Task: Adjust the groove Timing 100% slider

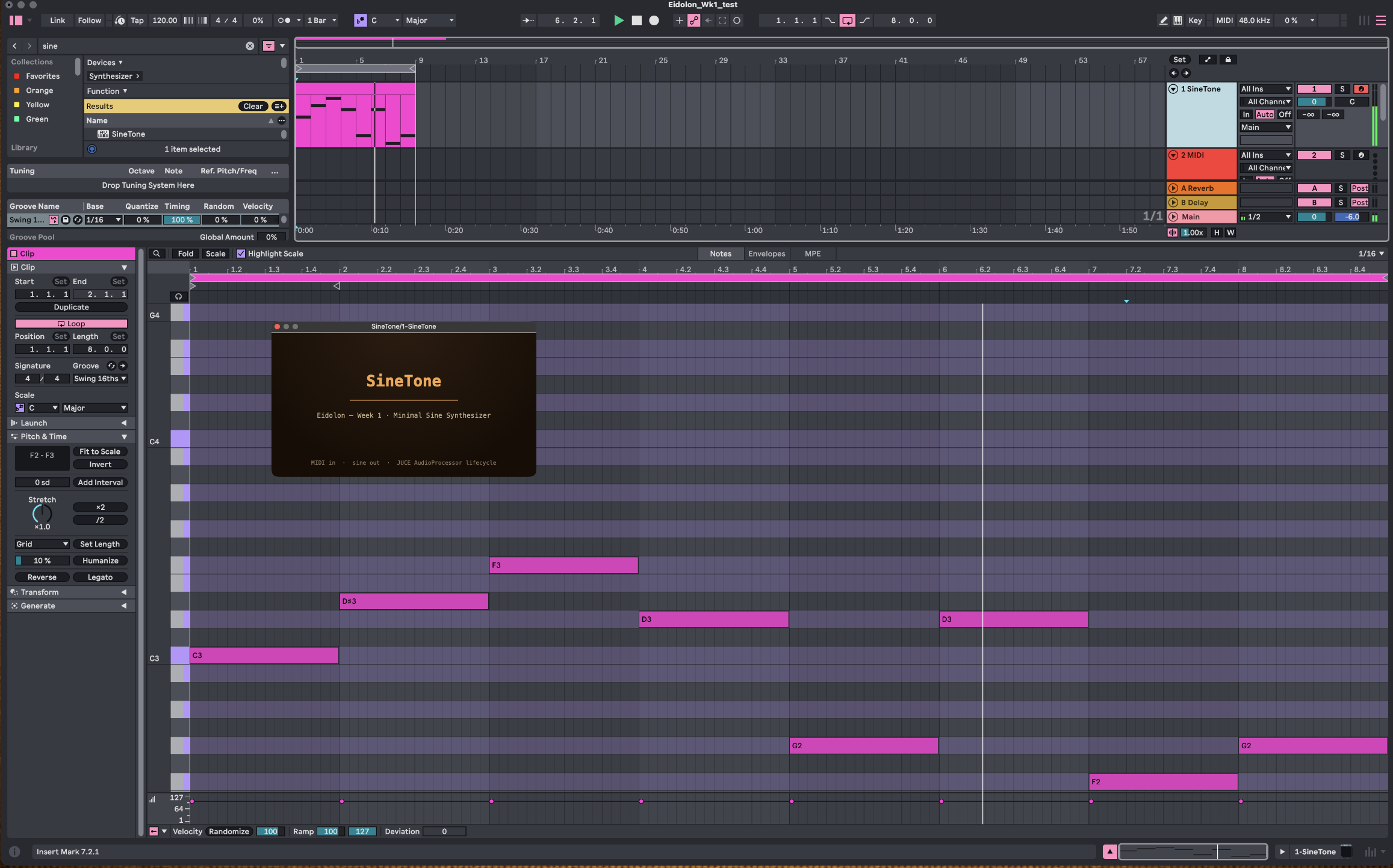Action: [181, 220]
